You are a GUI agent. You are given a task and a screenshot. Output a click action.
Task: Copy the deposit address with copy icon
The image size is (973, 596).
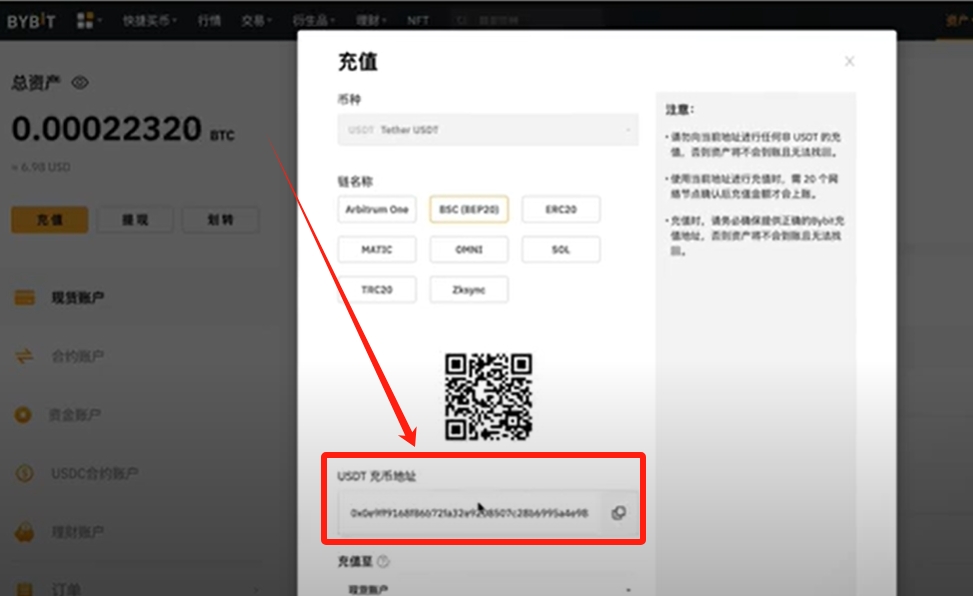[x=619, y=513]
